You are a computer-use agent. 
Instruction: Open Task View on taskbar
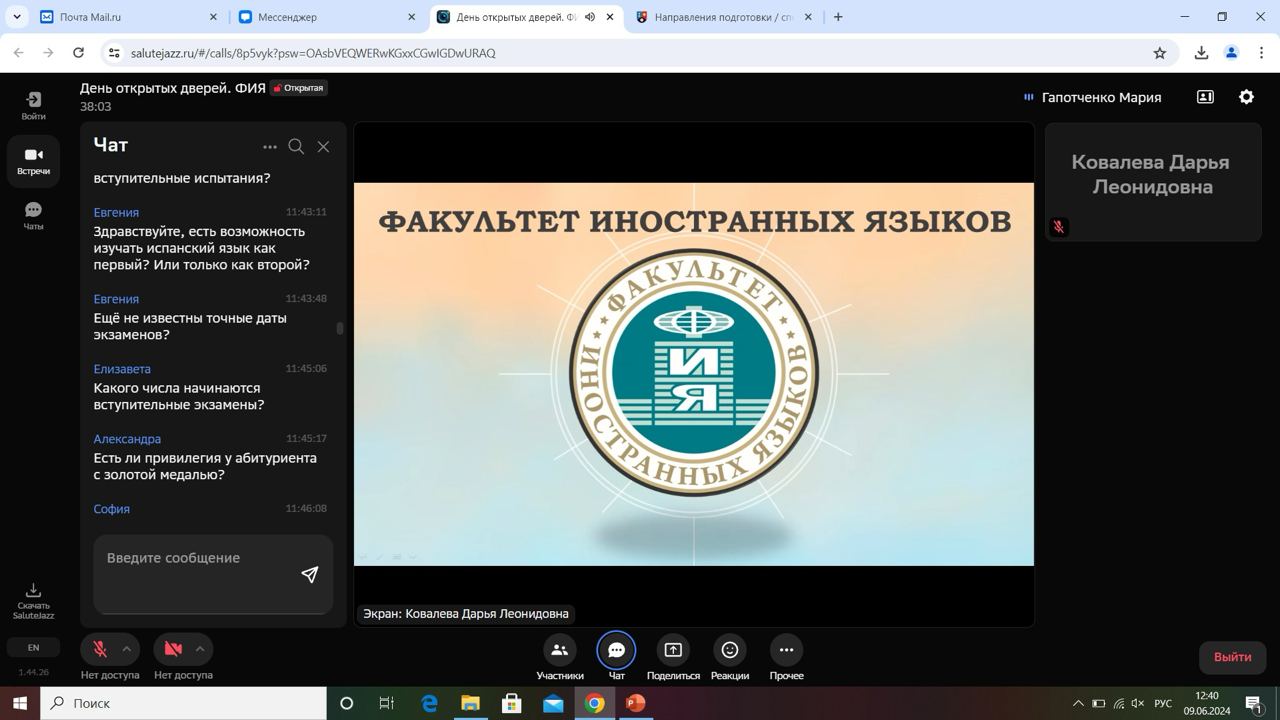click(x=387, y=703)
